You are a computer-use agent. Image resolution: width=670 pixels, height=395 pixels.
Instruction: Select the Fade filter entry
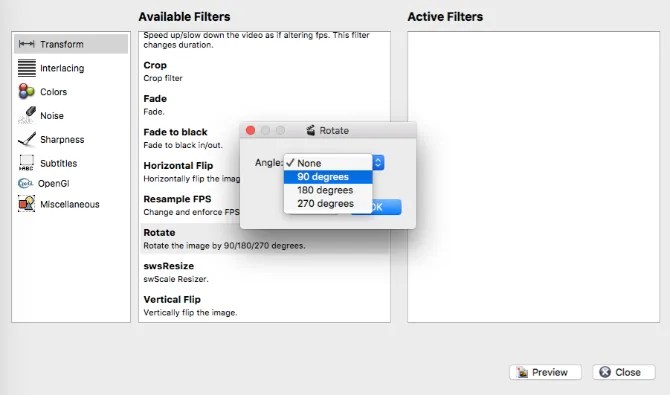pos(264,105)
